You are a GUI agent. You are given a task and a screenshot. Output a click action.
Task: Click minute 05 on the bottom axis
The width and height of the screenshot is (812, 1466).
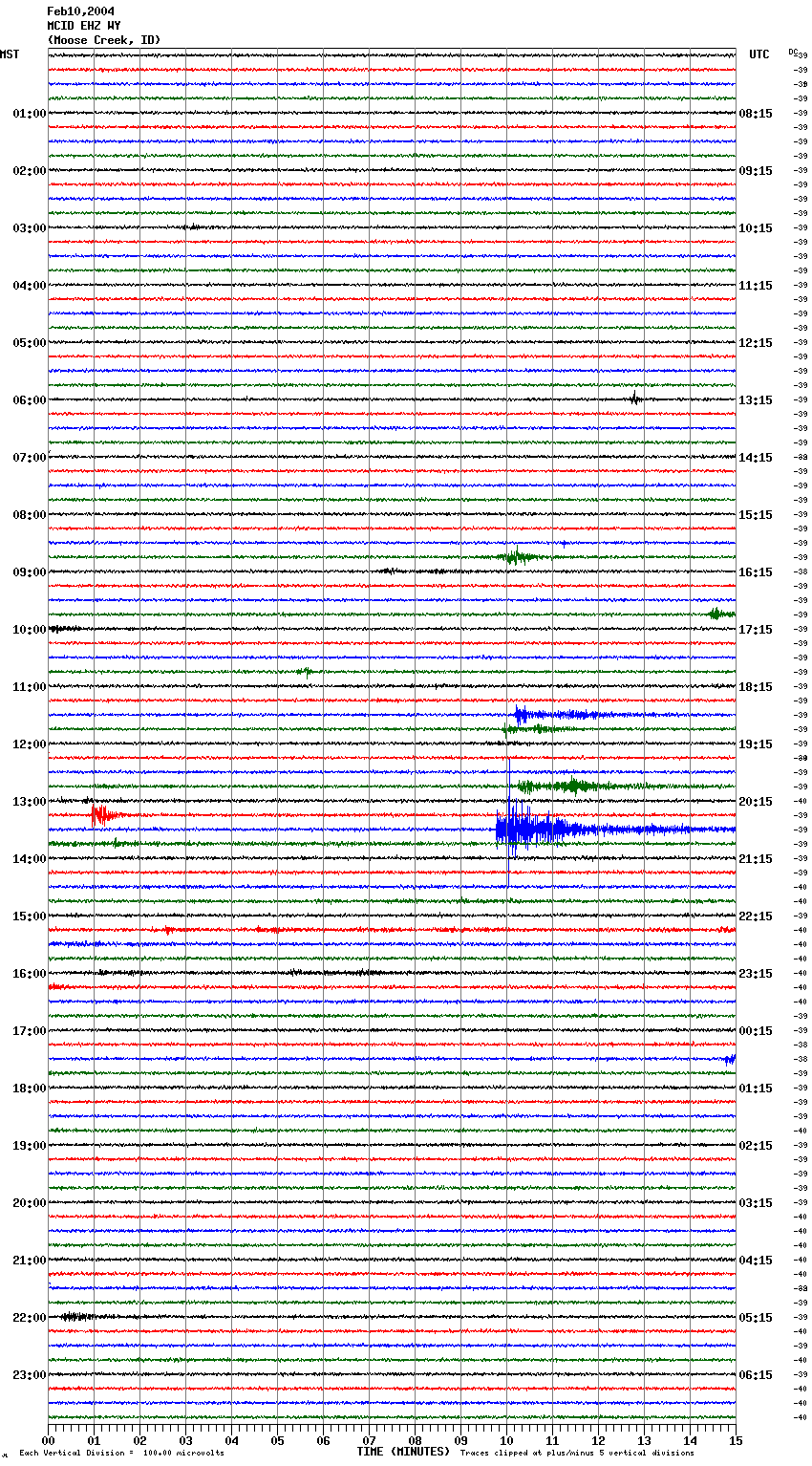(277, 1440)
